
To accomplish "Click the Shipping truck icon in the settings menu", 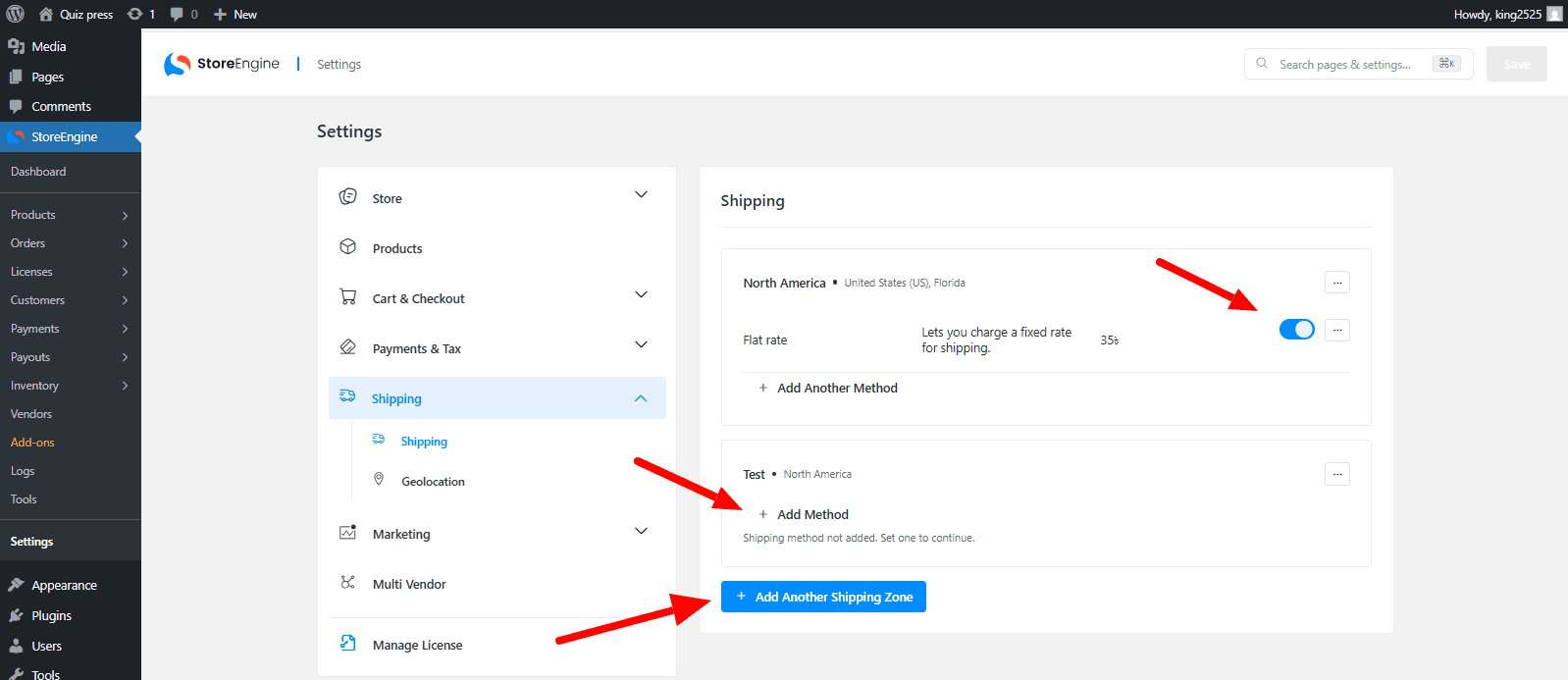I will (347, 396).
